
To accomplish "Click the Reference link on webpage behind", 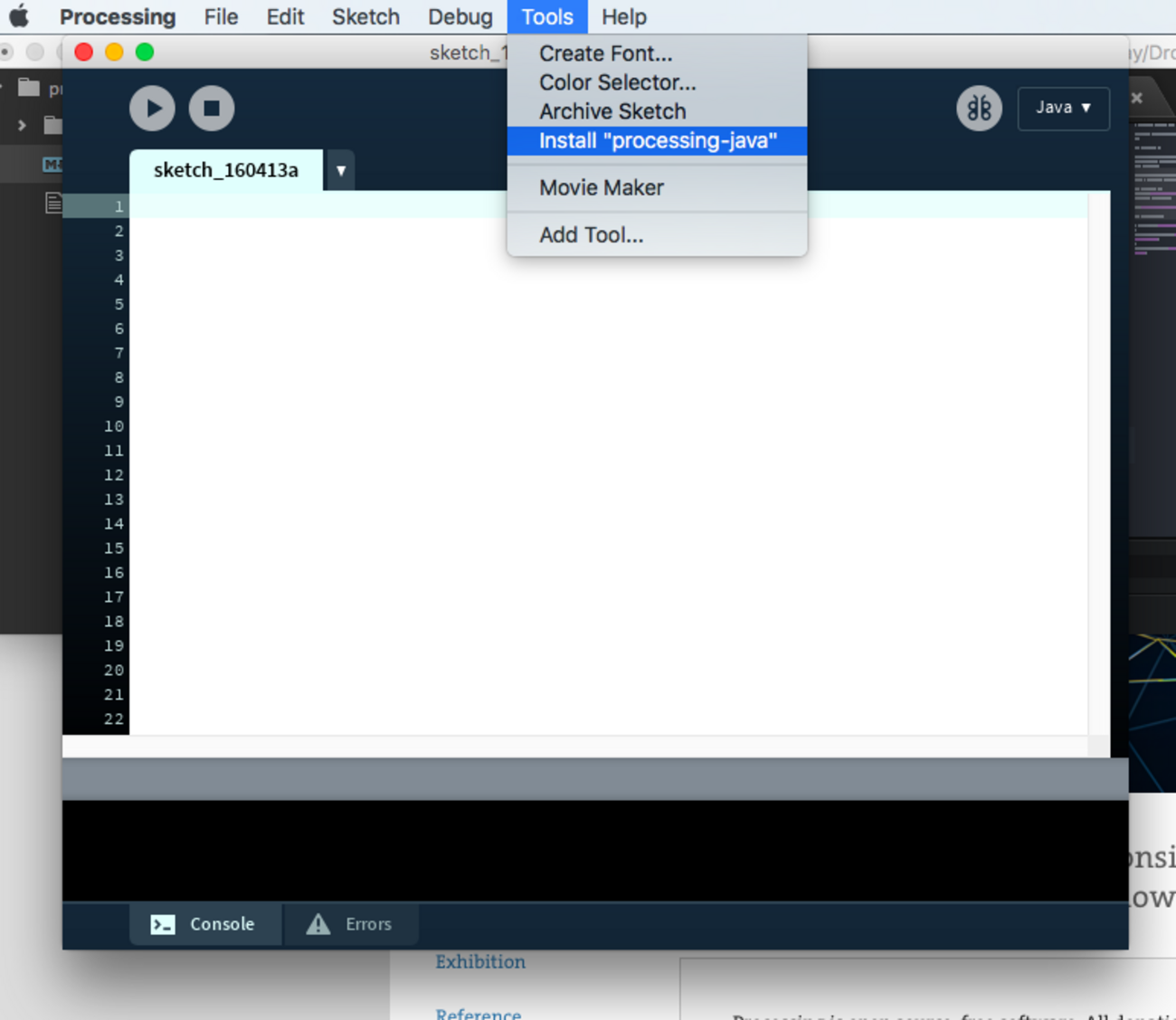I will pyautogui.click(x=479, y=1014).
